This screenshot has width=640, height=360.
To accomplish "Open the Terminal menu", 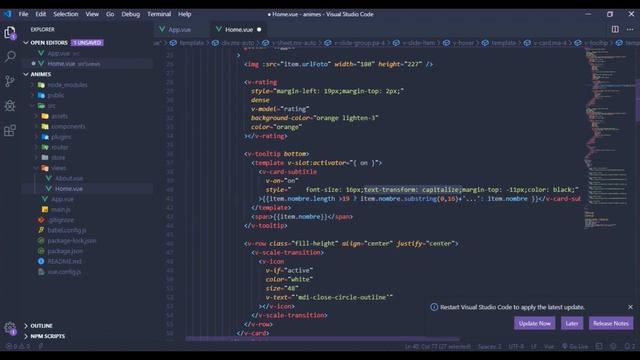I will coord(159,14).
